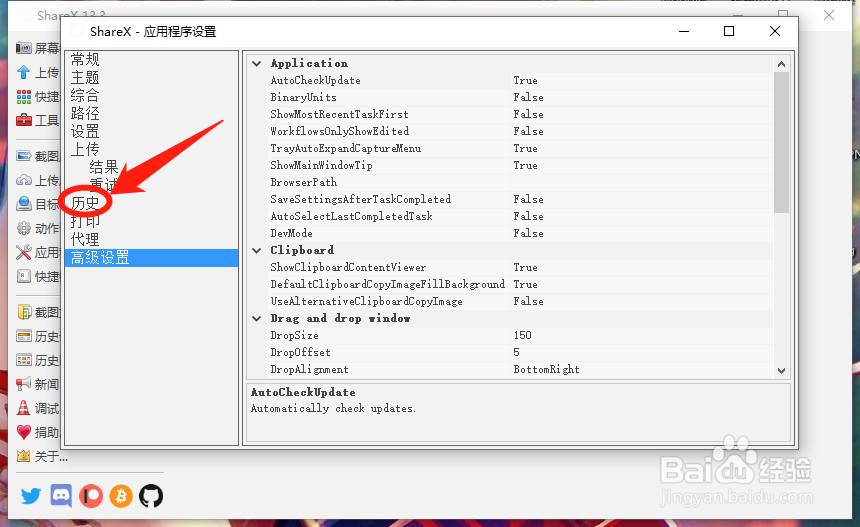Click the gear 动作 actions icon

[24, 228]
